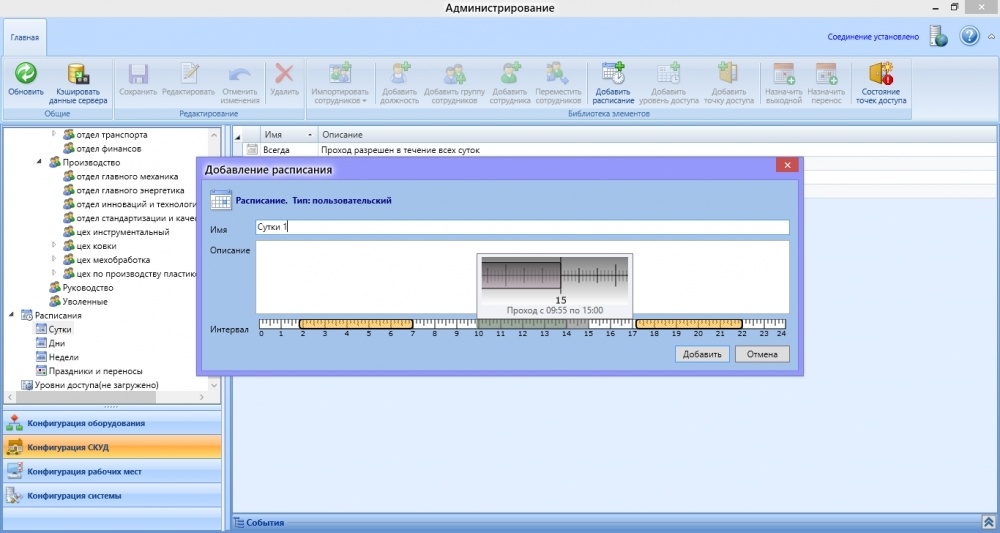The image size is (1000, 533).
Task: Click Добавить расписание ribbon icon
Action: click(613, 73)
